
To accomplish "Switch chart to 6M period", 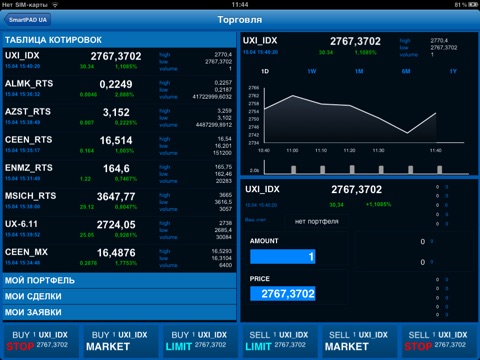I will pyautogui.click(x=406, y=71).
